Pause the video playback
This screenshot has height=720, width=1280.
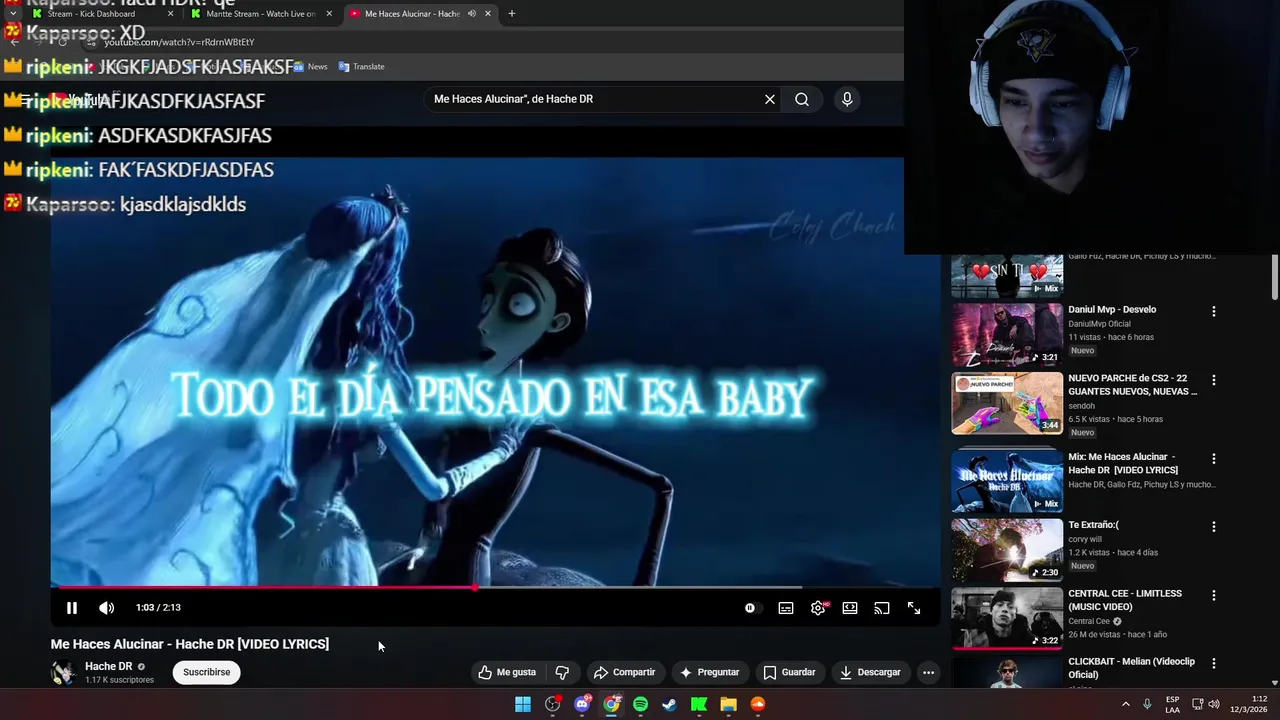pos(72,608)
